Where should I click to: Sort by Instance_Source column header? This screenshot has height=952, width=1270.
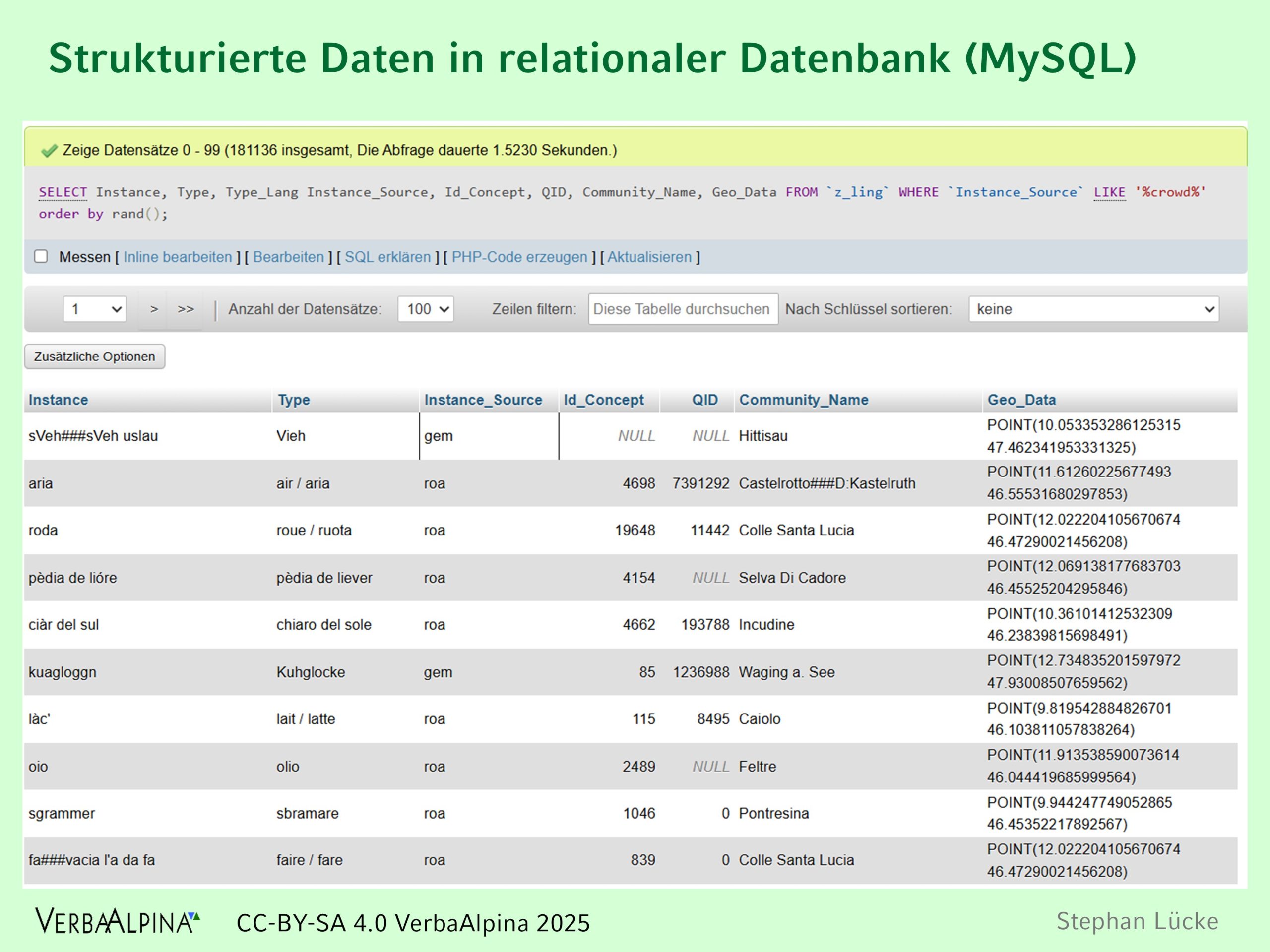(x=483, y=400)
